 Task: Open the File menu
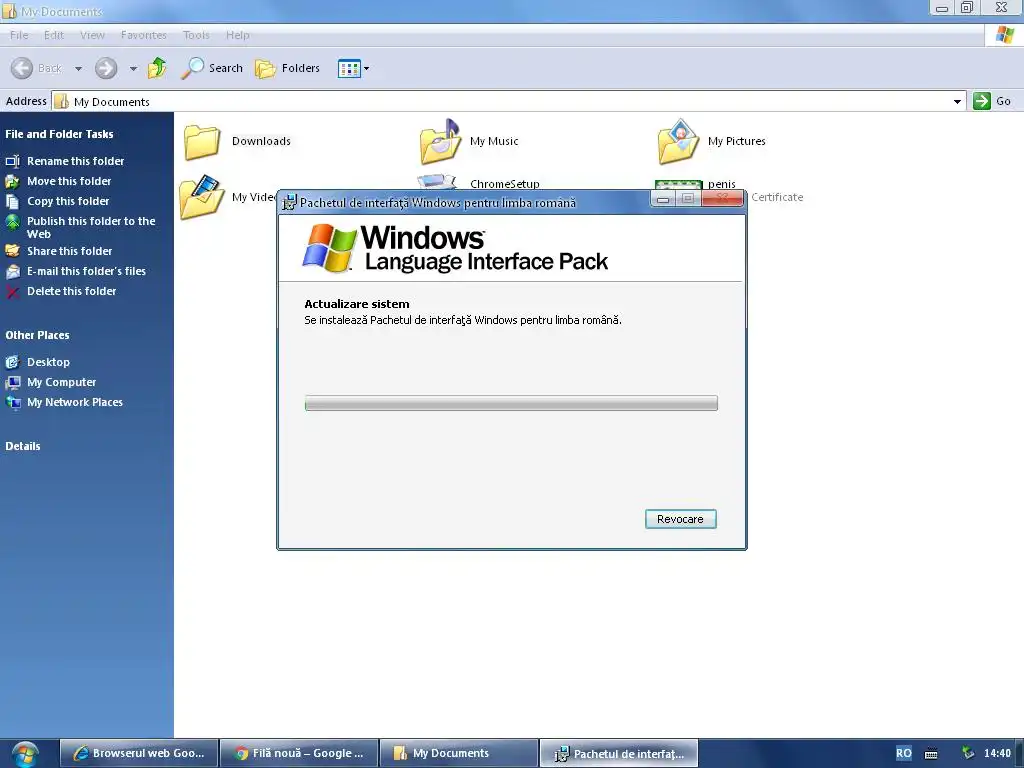pyautogui.click(x=19, y=35)
